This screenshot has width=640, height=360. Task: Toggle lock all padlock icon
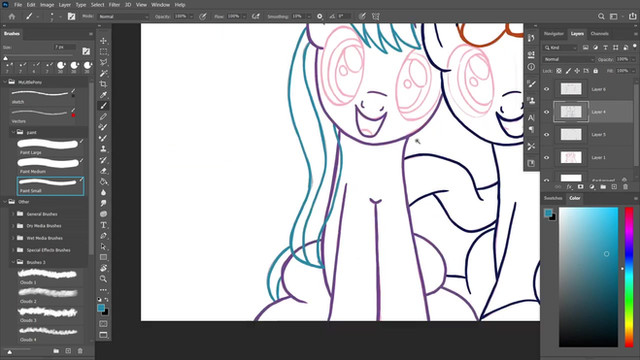pos(596,71)
